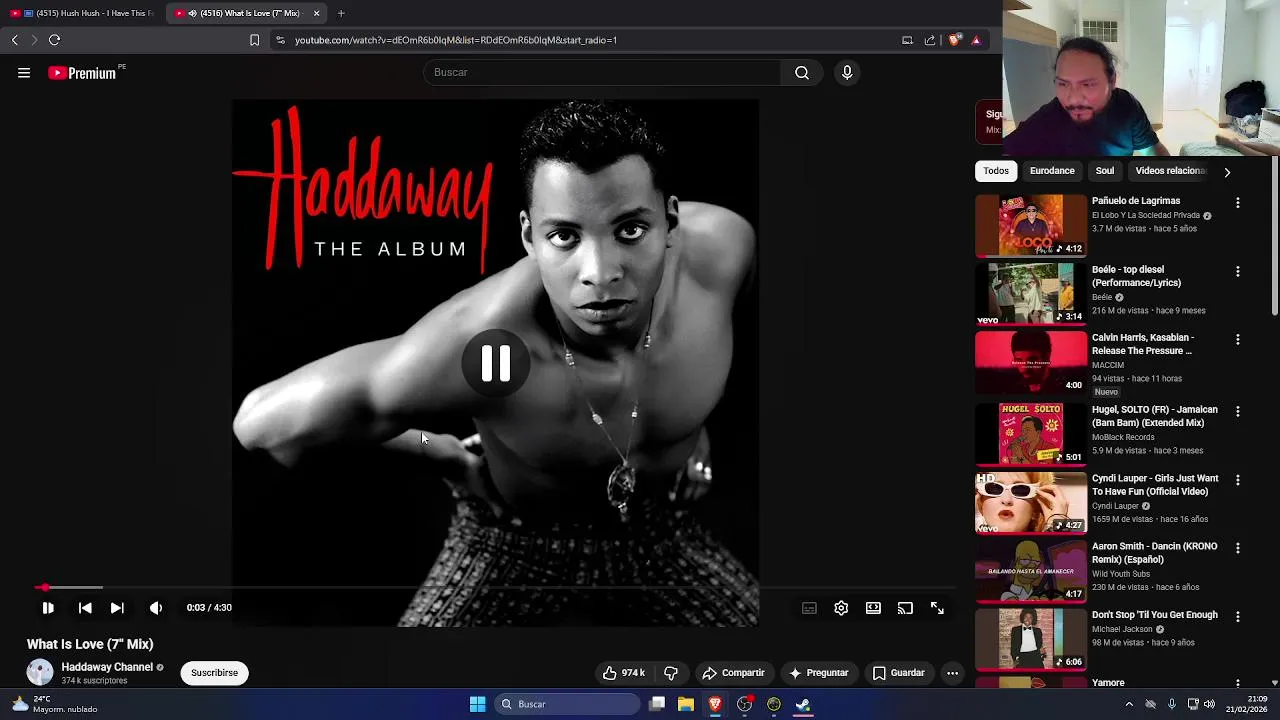Share the video via Compartir

(x=733, y=673)
